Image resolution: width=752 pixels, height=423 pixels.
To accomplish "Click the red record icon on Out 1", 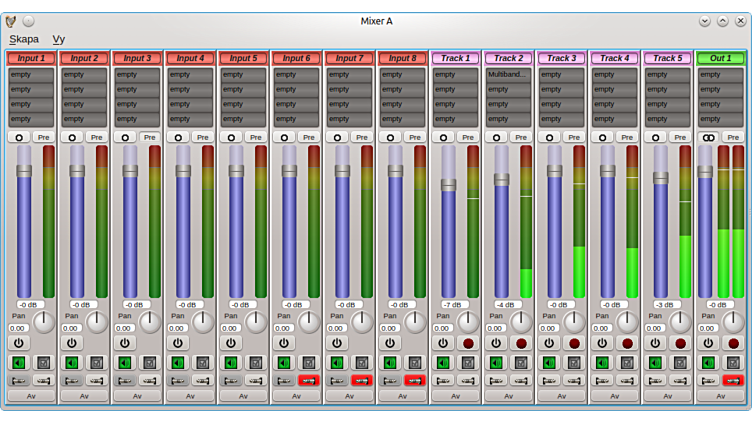I will pos(733,343).
